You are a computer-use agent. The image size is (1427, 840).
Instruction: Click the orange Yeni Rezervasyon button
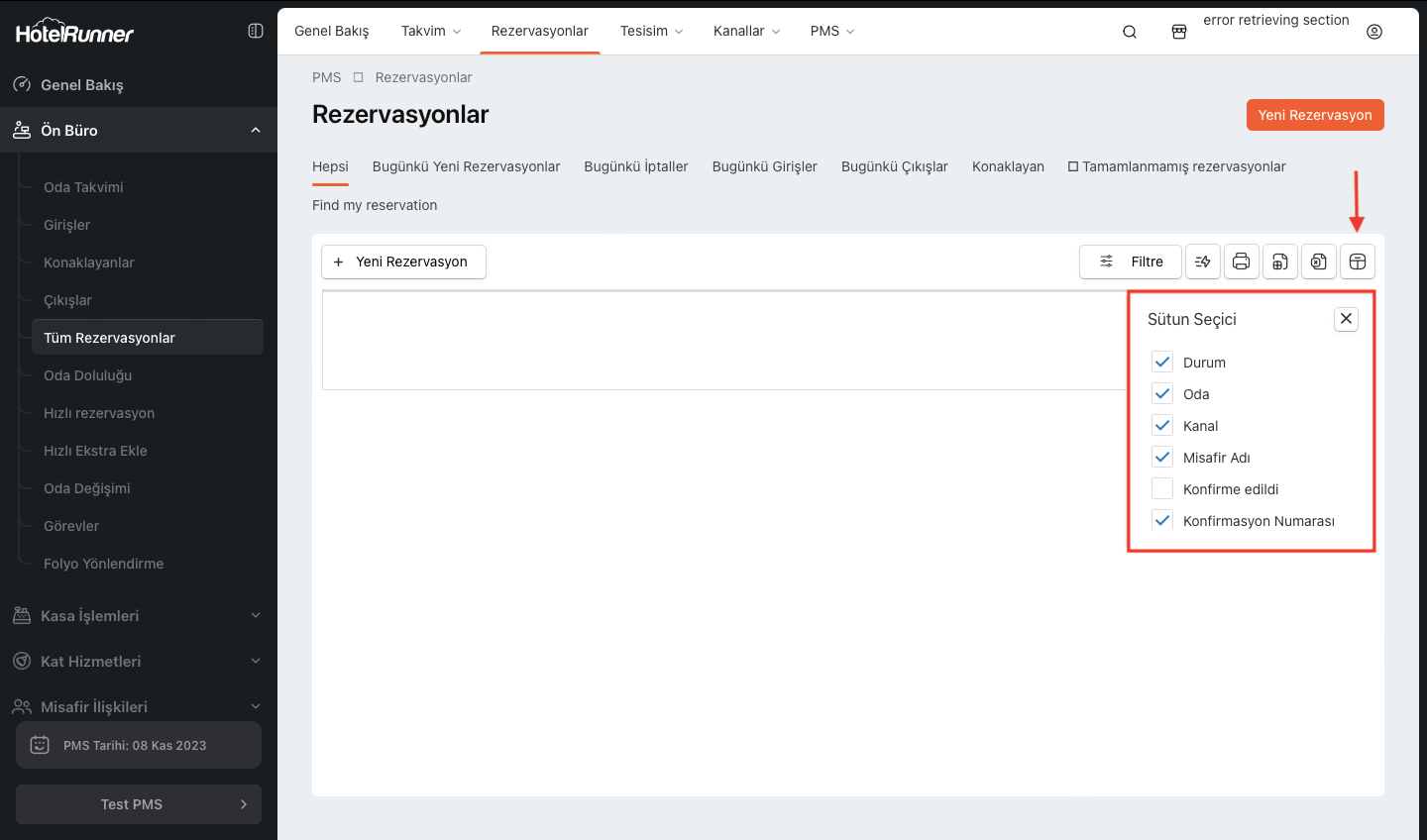click(x=1314, y=115)
